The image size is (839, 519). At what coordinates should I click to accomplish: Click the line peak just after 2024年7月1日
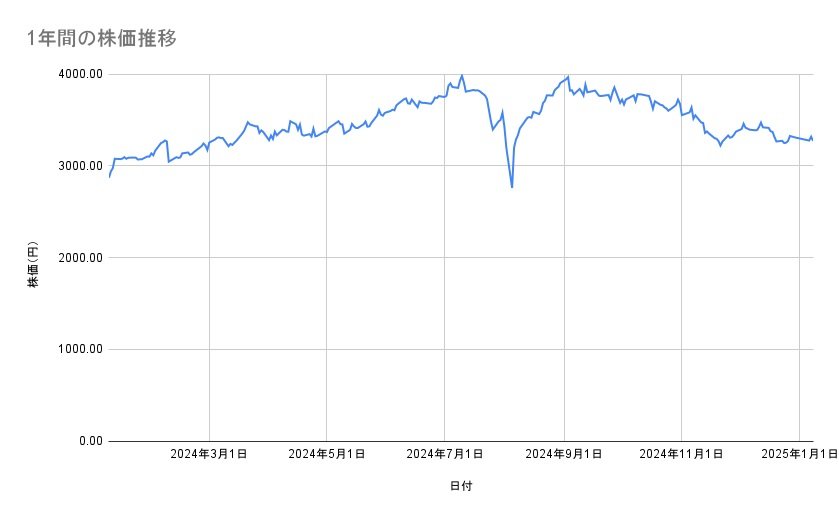click(462, 75)
